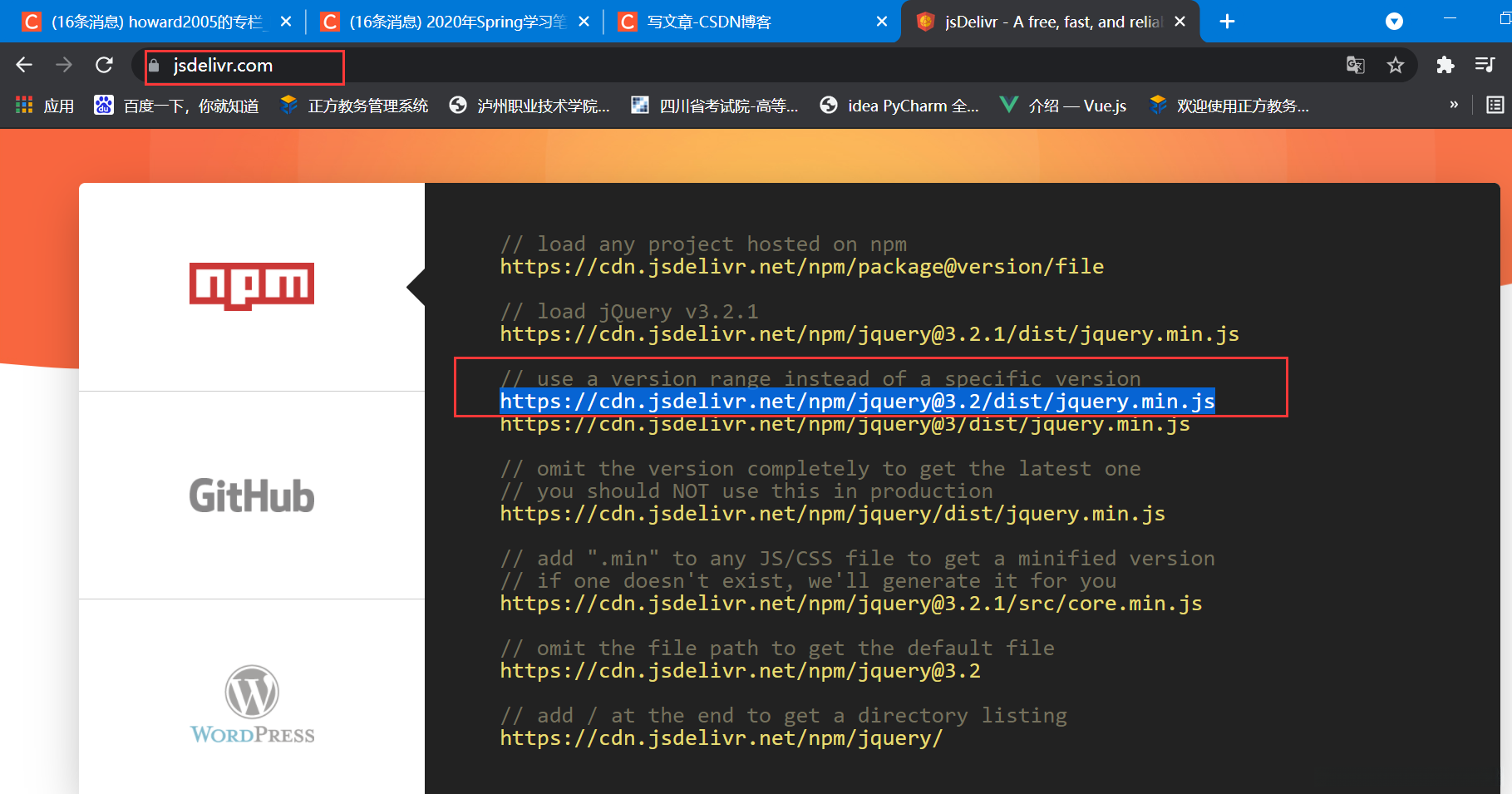This screenshot has width=1512, height=794.
Task: Click "if one doesn't exist" comment line
Action: 808,581
